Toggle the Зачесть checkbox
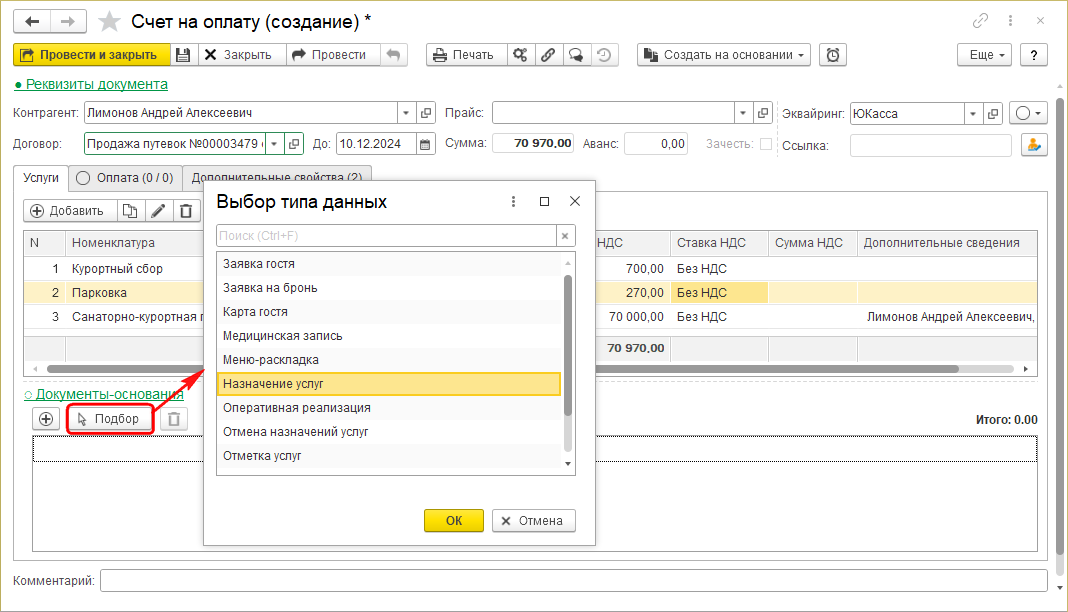Viewport: 1068px width, 612px height. (x=766, y=144)
